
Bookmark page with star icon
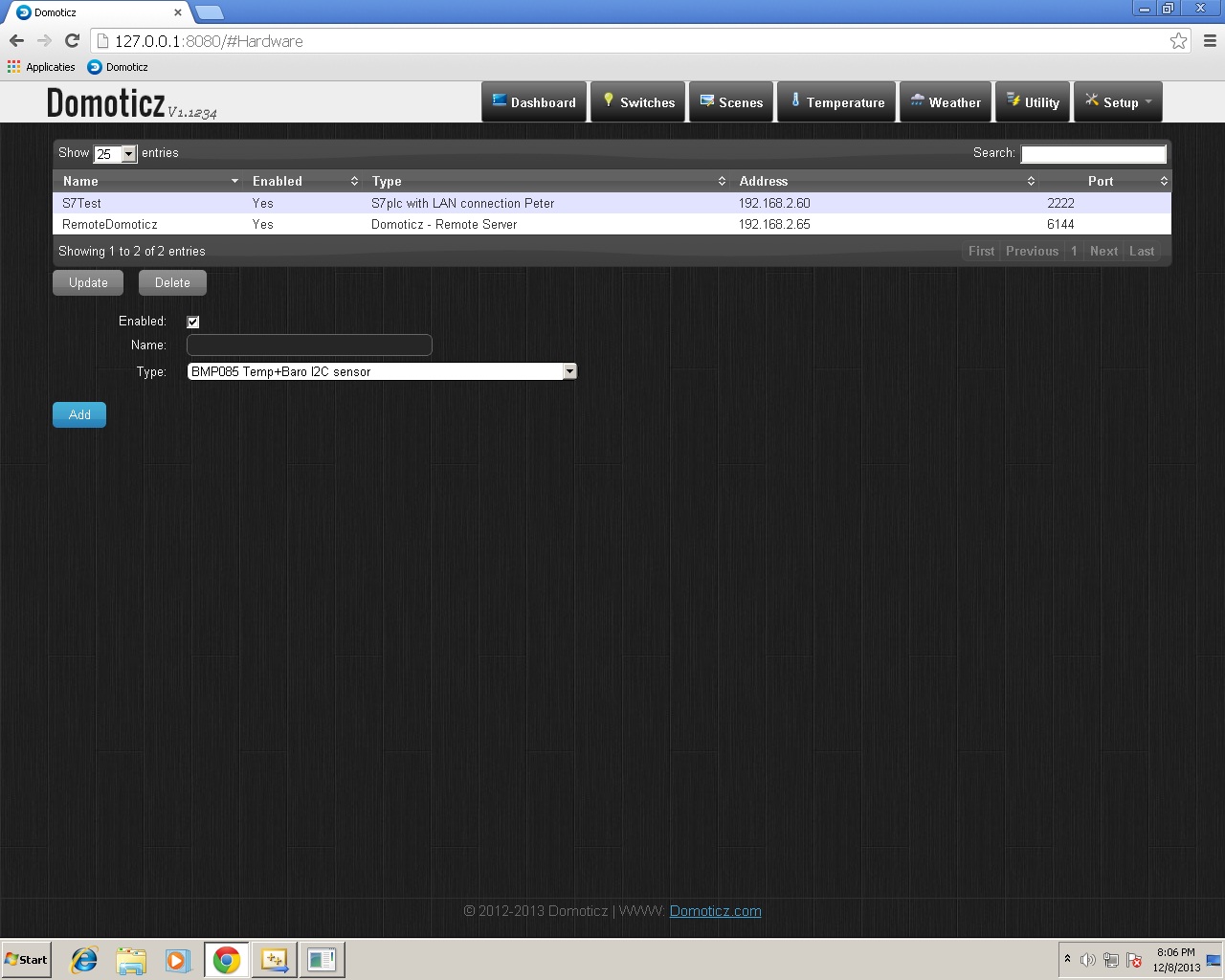1178,41
